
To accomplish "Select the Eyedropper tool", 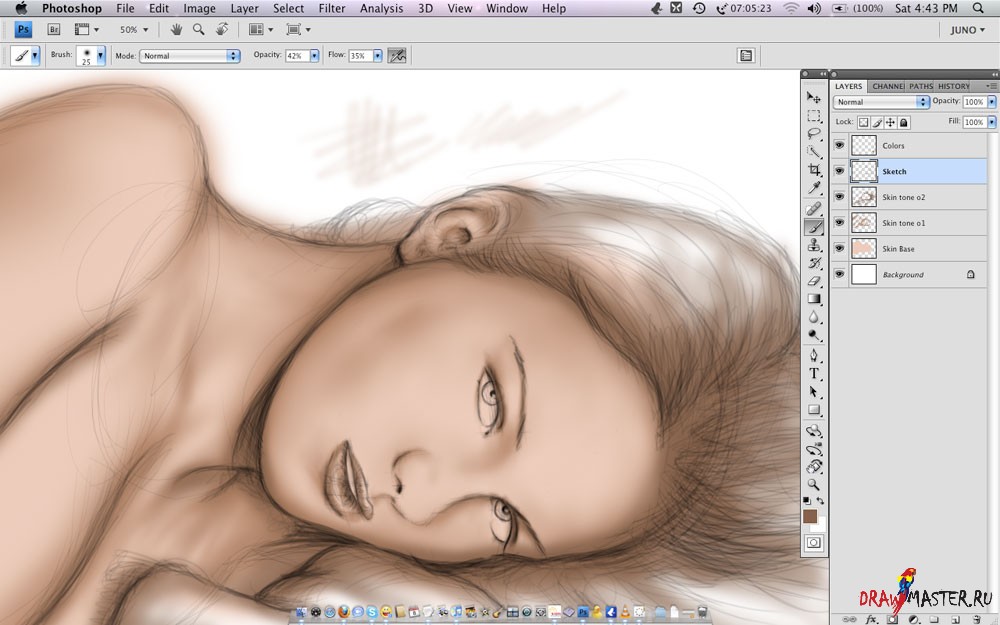I will tap(814, 187).
